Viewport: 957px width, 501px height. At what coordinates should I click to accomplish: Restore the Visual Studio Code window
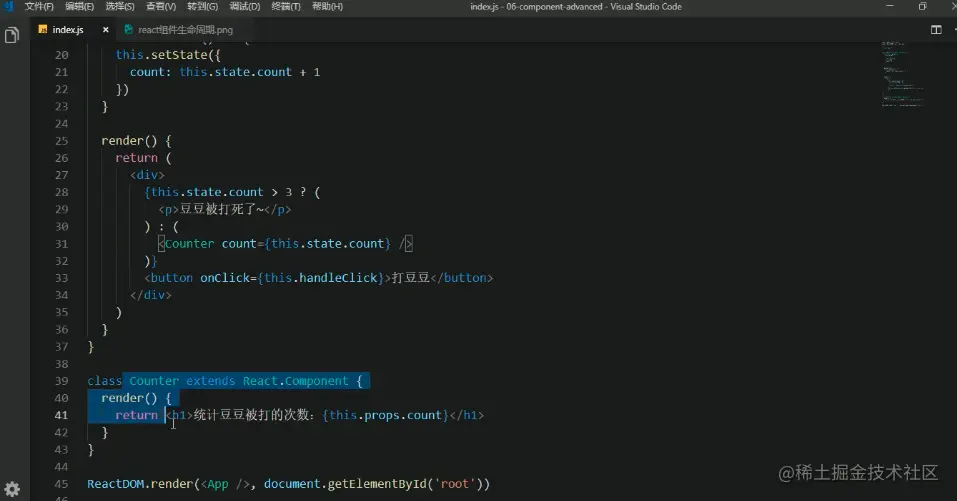click(x=922, y=6)
